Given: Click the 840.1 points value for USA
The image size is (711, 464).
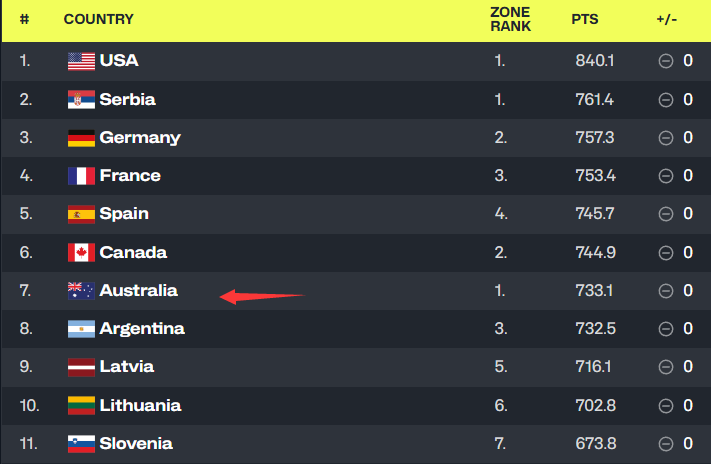Looking at the screenshot, I should tap(594, 61).
